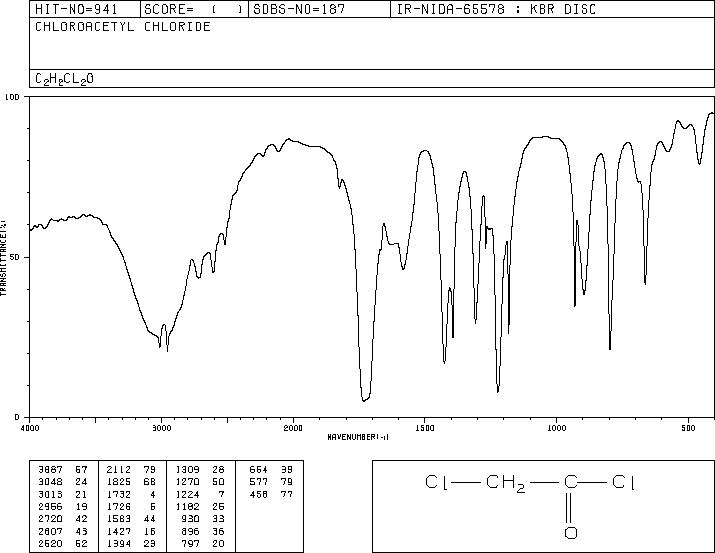715x553 pixels.
Task: Click the HIT-NO=941 header cell
Action: coord(85,9)
